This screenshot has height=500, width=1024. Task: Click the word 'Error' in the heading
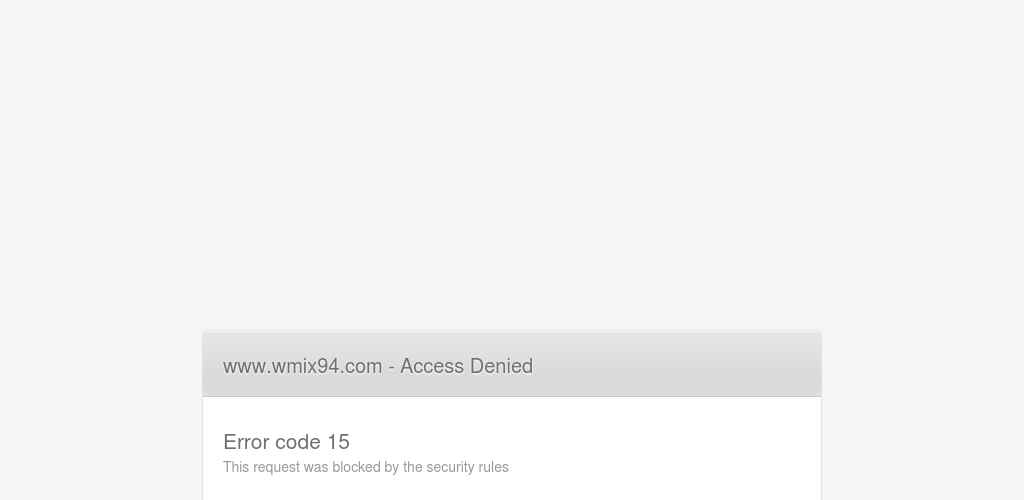(247, 442)
